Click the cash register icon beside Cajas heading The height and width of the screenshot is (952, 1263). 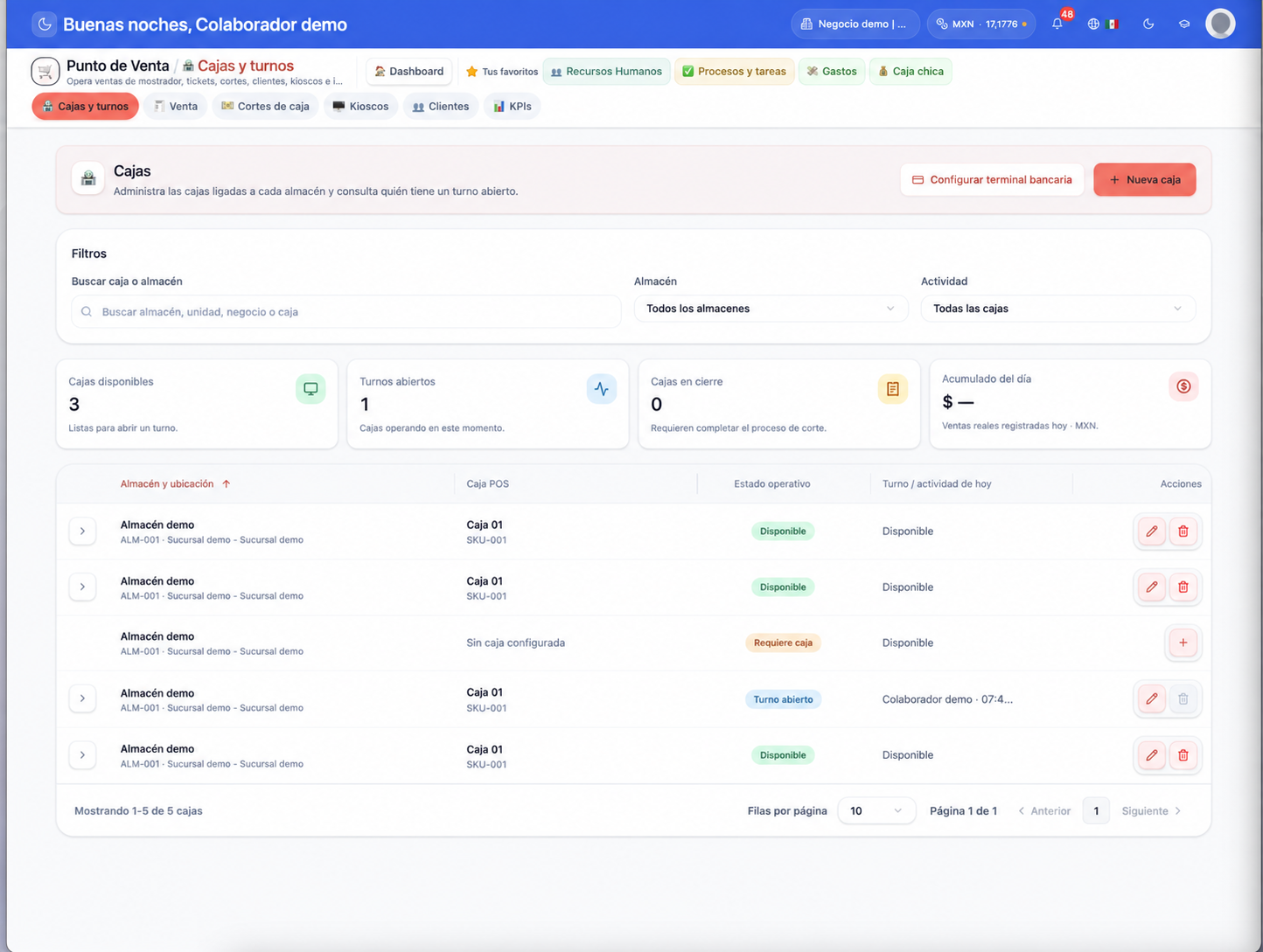tap(88, 178)
